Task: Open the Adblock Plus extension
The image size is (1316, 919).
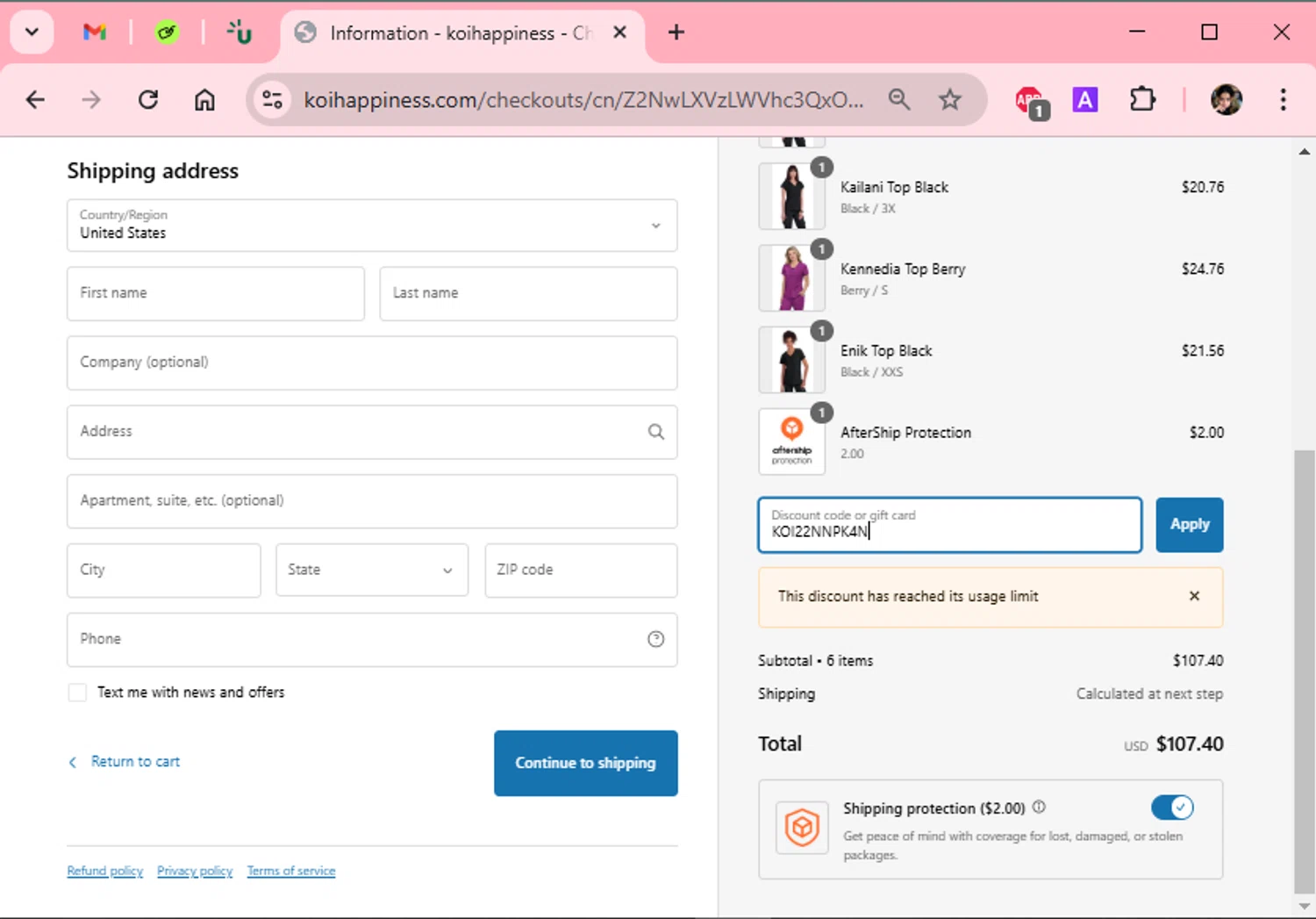Action: 1031,101
